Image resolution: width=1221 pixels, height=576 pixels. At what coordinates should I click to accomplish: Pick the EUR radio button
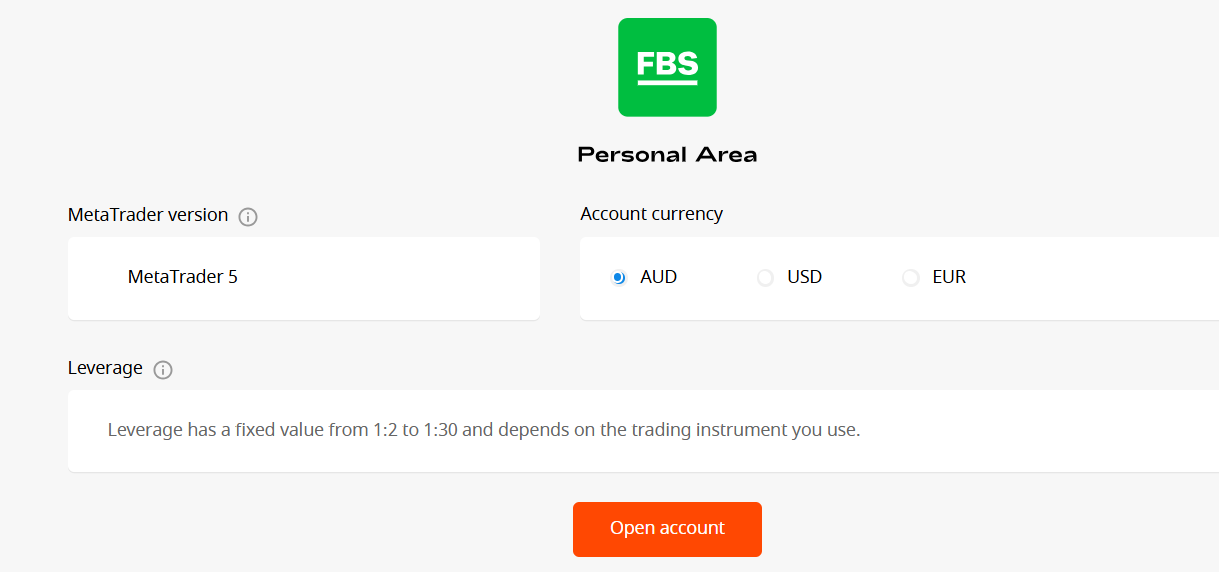click(x=910, y=278)
